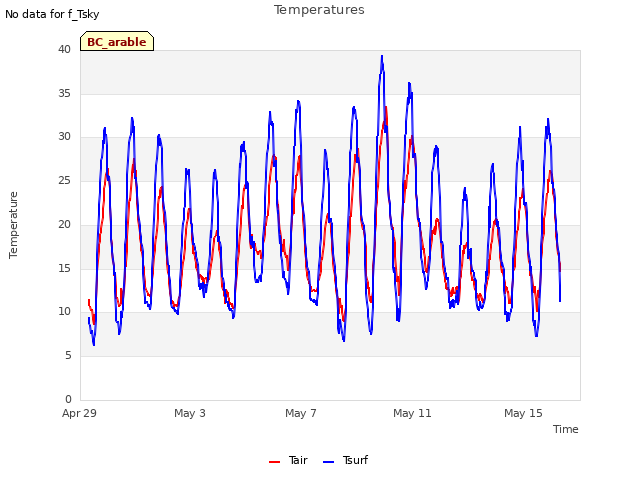
Task: Click the Apr 29 x-axis label
Action: [x=80, y=413]
